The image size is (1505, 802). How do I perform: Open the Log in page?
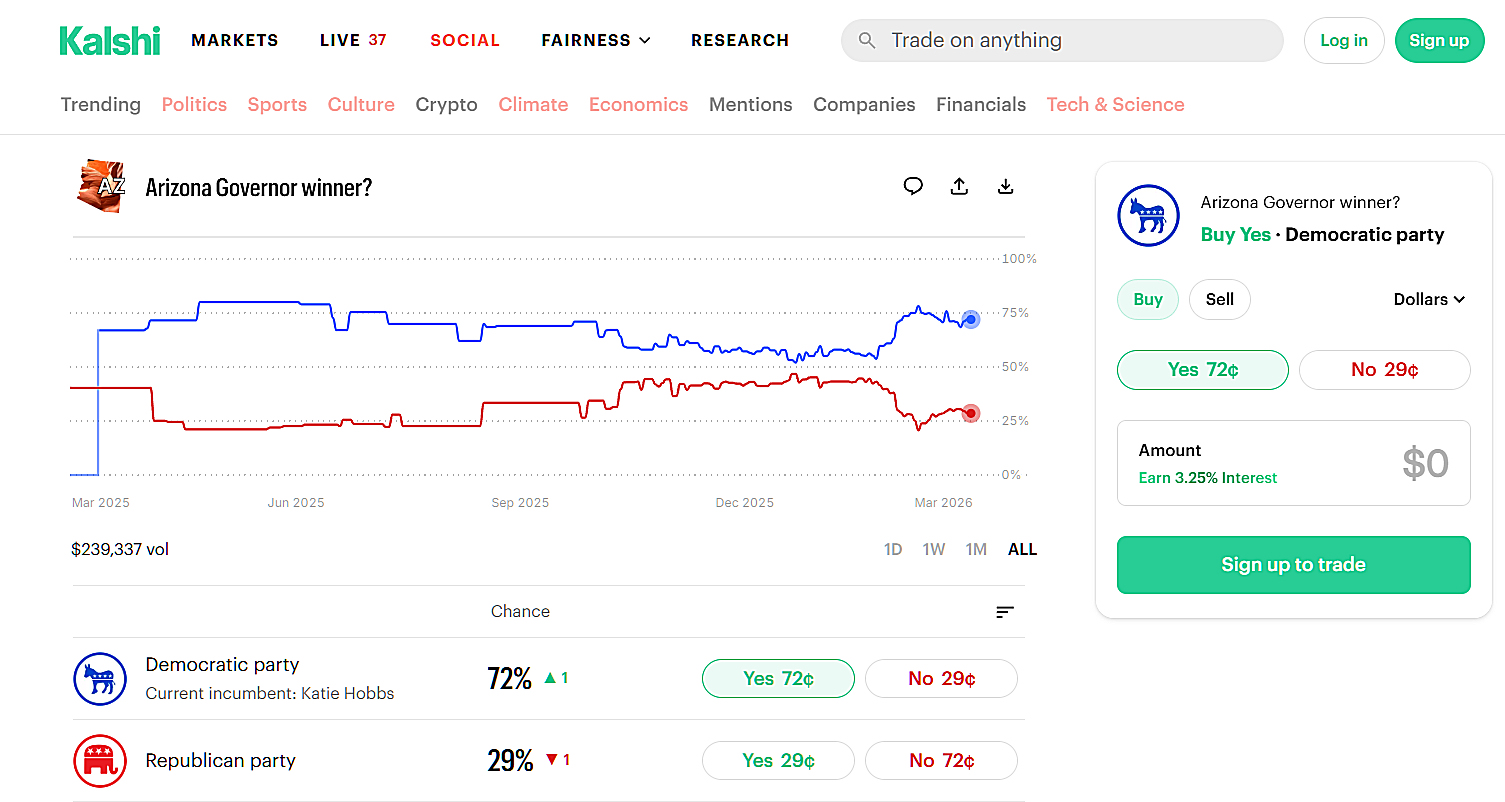[1343, 40]
